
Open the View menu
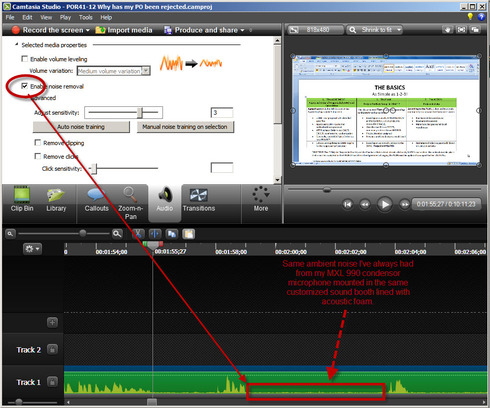tap(46, 17)
